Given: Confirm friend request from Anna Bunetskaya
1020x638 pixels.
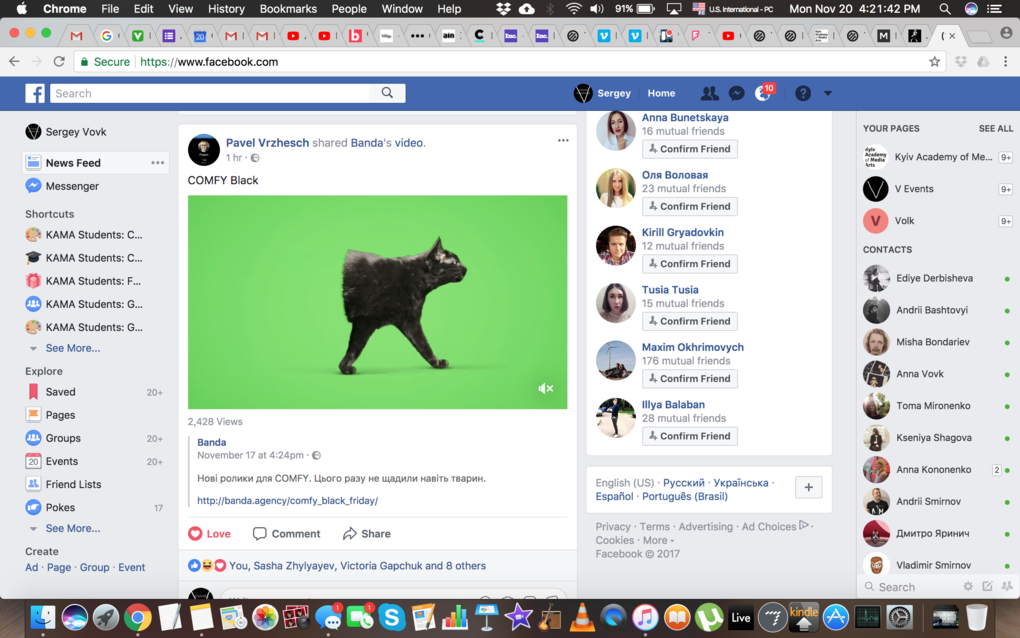Looking at the screenshot, I should [690, 149].
